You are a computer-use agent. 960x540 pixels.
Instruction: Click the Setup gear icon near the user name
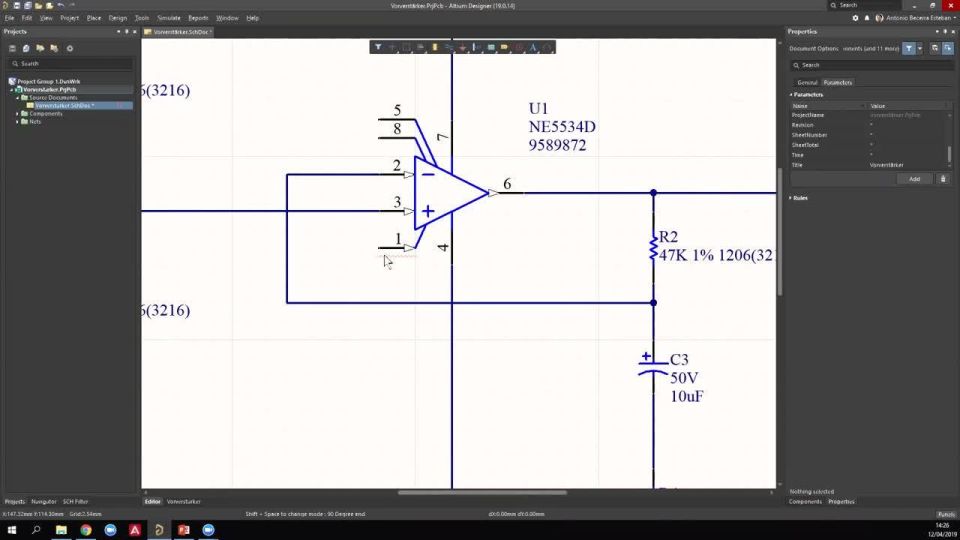click(x=855, y=18)
